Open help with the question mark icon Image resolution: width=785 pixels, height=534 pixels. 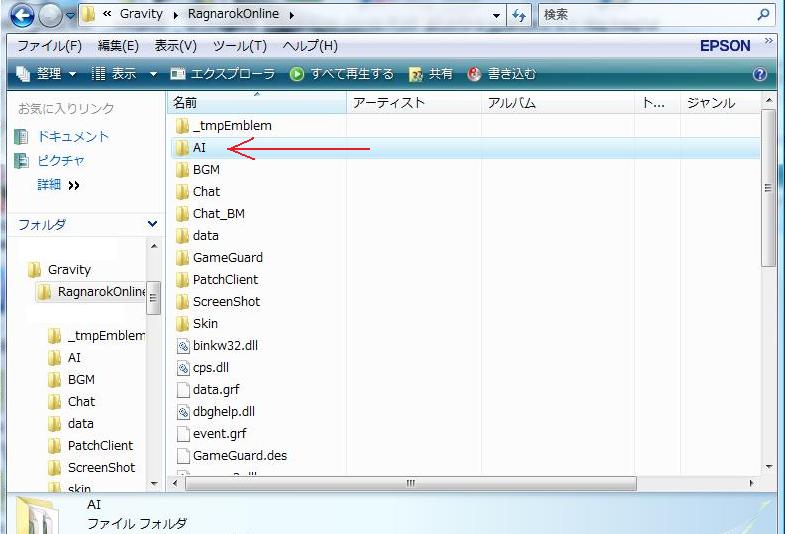(759, 75)
